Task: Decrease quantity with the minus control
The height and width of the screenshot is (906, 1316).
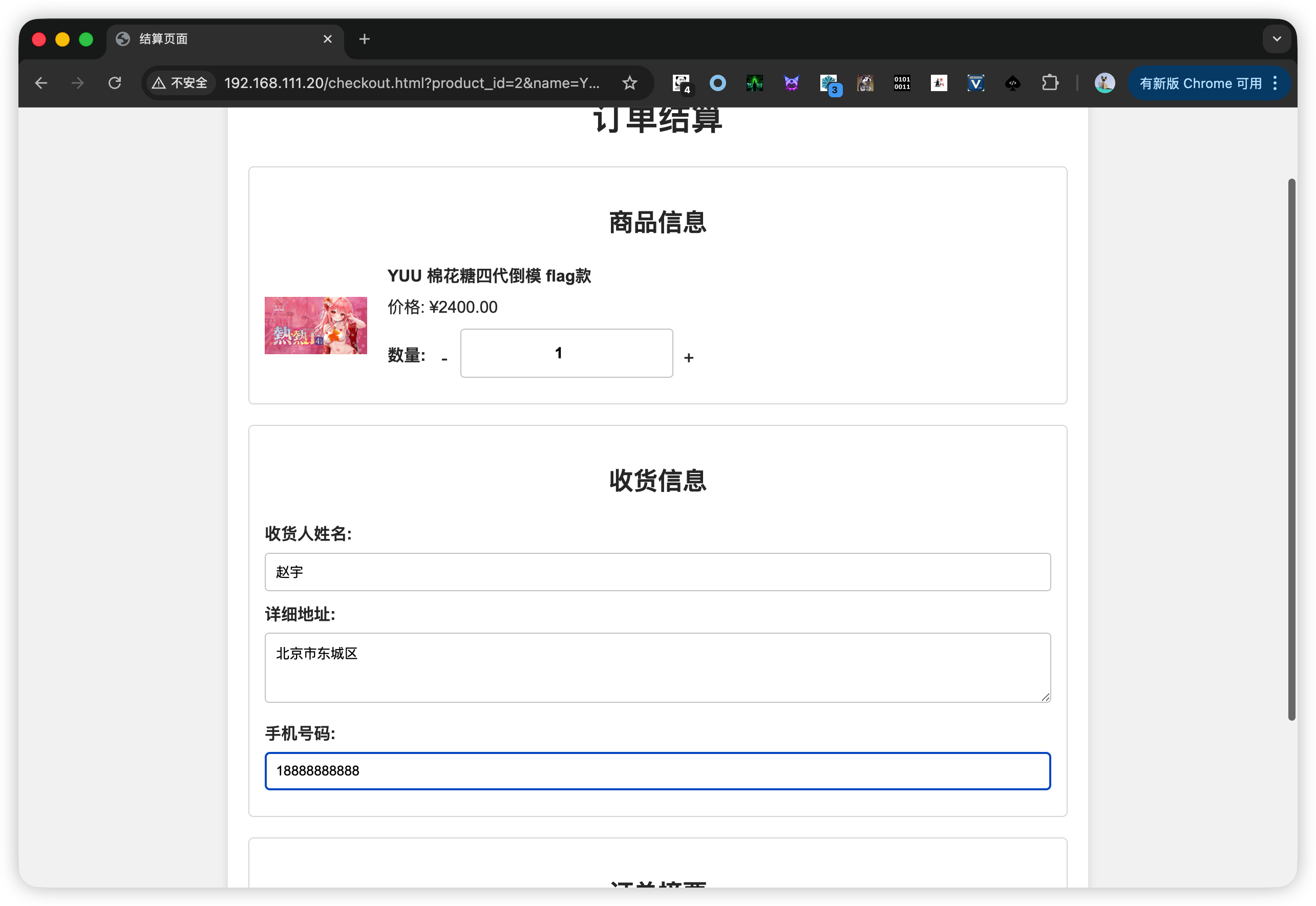Action: pos(444,358)
